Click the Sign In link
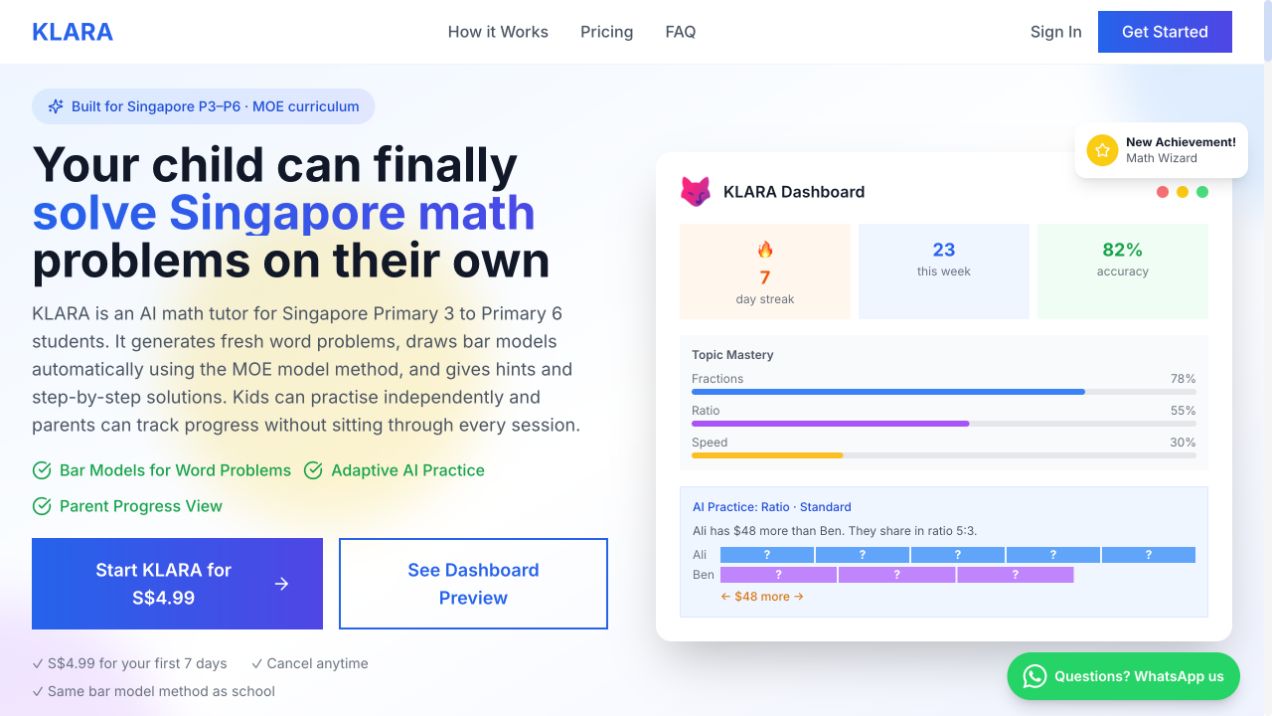 tap(1056, 32)
